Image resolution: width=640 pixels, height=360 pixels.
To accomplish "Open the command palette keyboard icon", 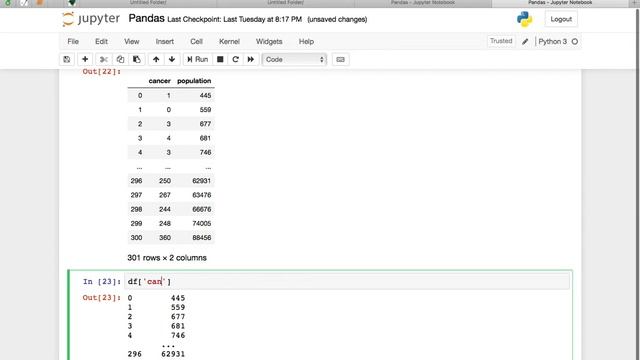I will (340, 60).
